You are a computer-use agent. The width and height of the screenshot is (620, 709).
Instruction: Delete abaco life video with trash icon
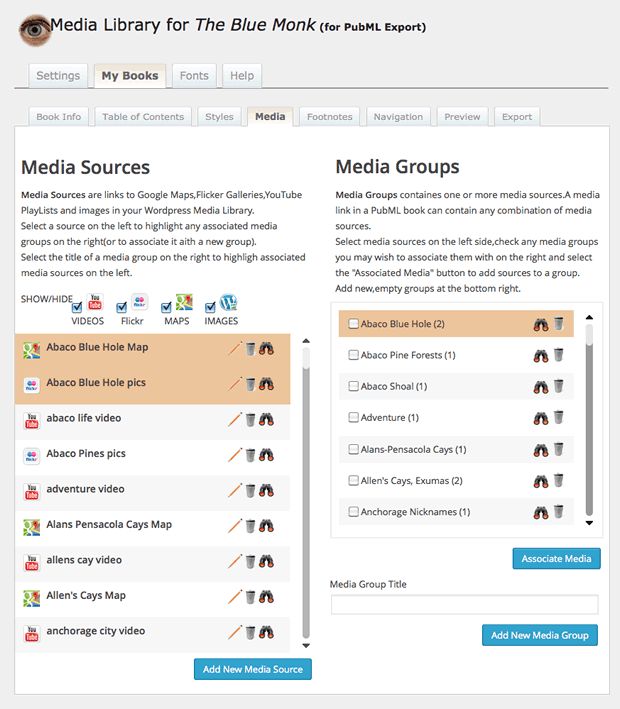point(251,420)
